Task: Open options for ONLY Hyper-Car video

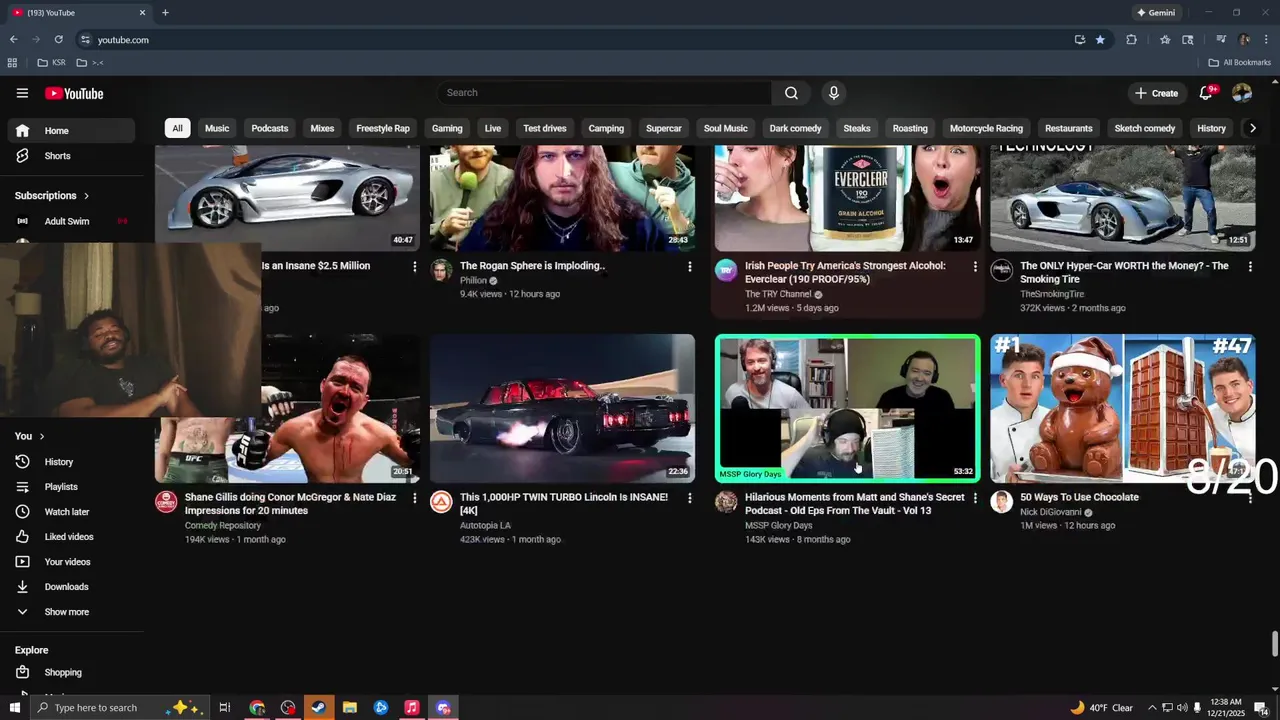Action: click(x=1250, y=267)
